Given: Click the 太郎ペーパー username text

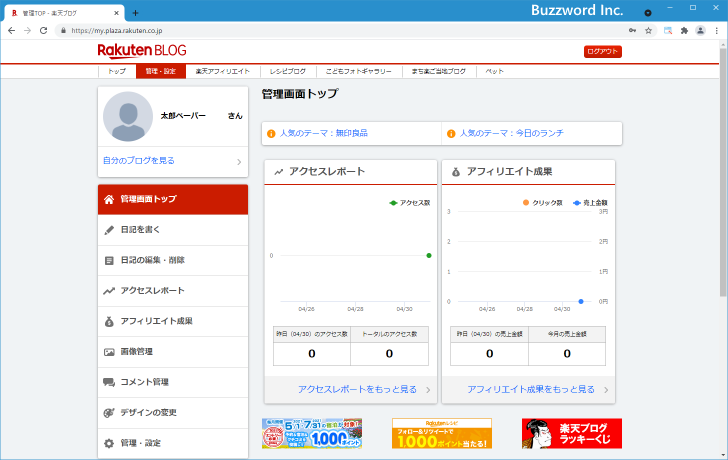Looking at the screenshot, I should point(183,116).
